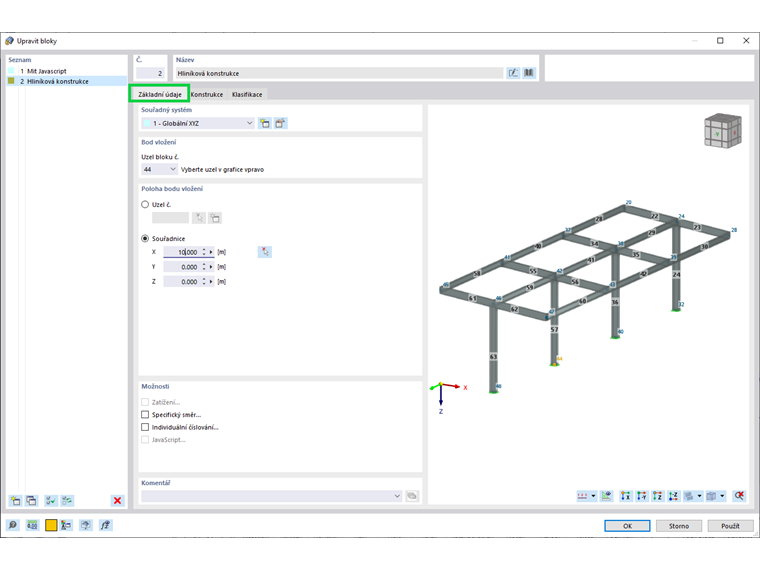
Task: Open isometric view dropdown arrow
Action: [699, 496]
